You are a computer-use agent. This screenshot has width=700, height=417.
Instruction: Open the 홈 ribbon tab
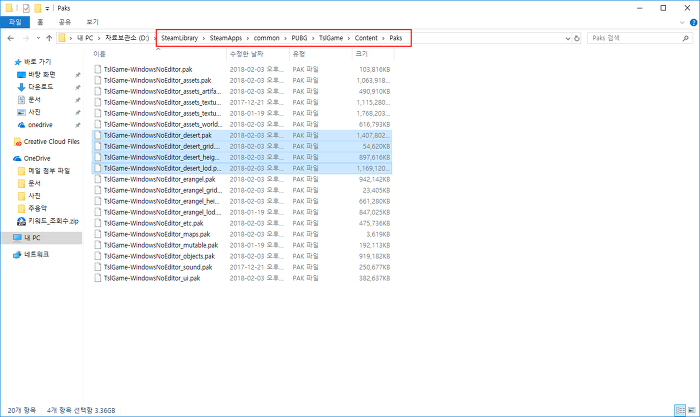(x=40, y=22)
